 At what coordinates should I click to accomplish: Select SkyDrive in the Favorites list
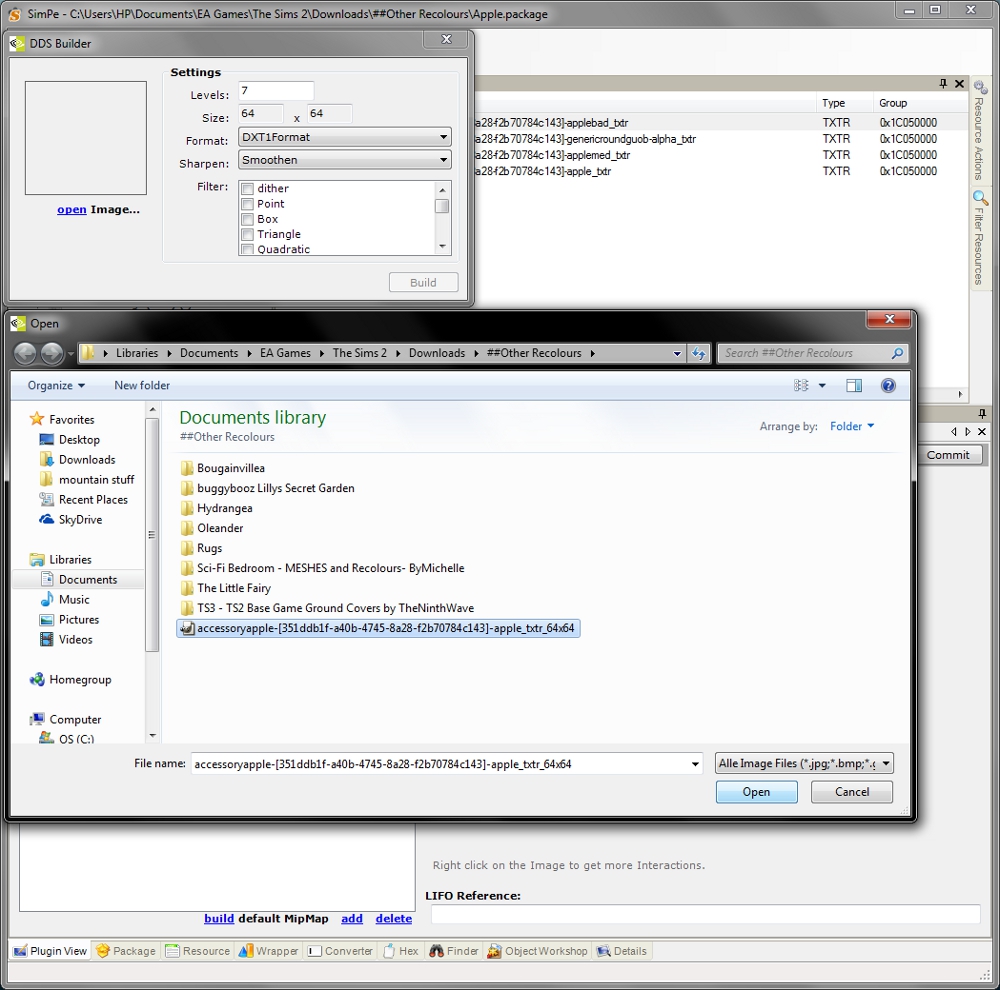point(80,520)
